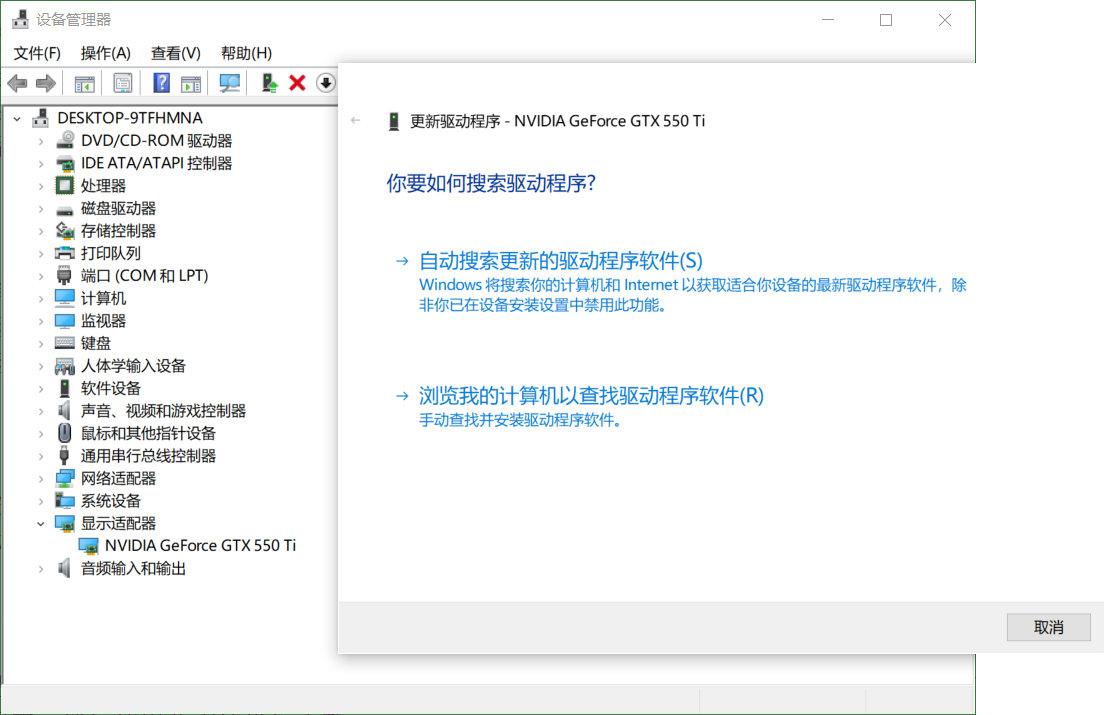Select the Update driver toolbar icon
1104x715 pixels.
tap(268, 83)
